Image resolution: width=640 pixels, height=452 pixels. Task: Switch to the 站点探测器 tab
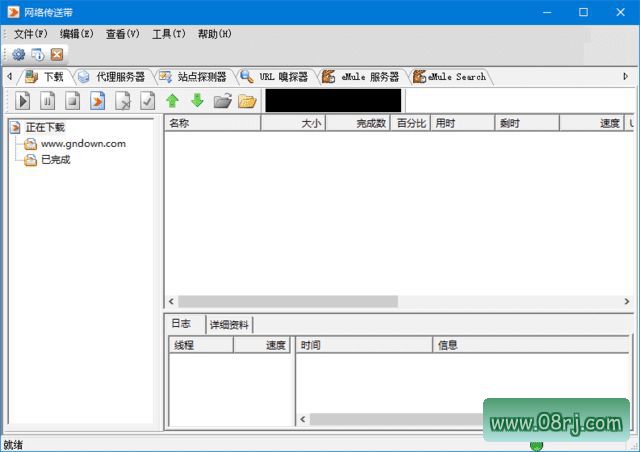tap(193, 77)
